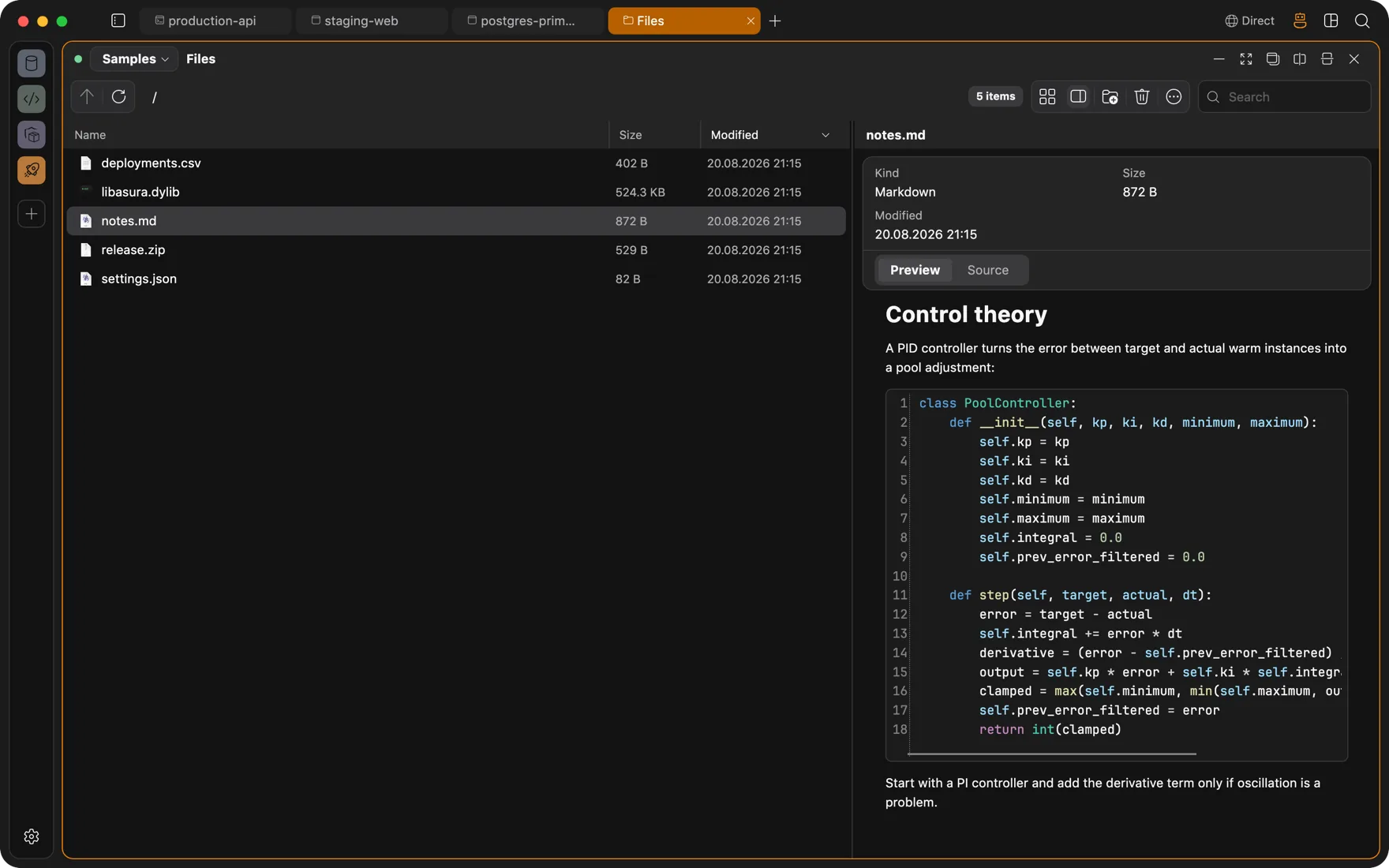
Task: Select the libasura.dylib file
Action: tap(456, 192)
